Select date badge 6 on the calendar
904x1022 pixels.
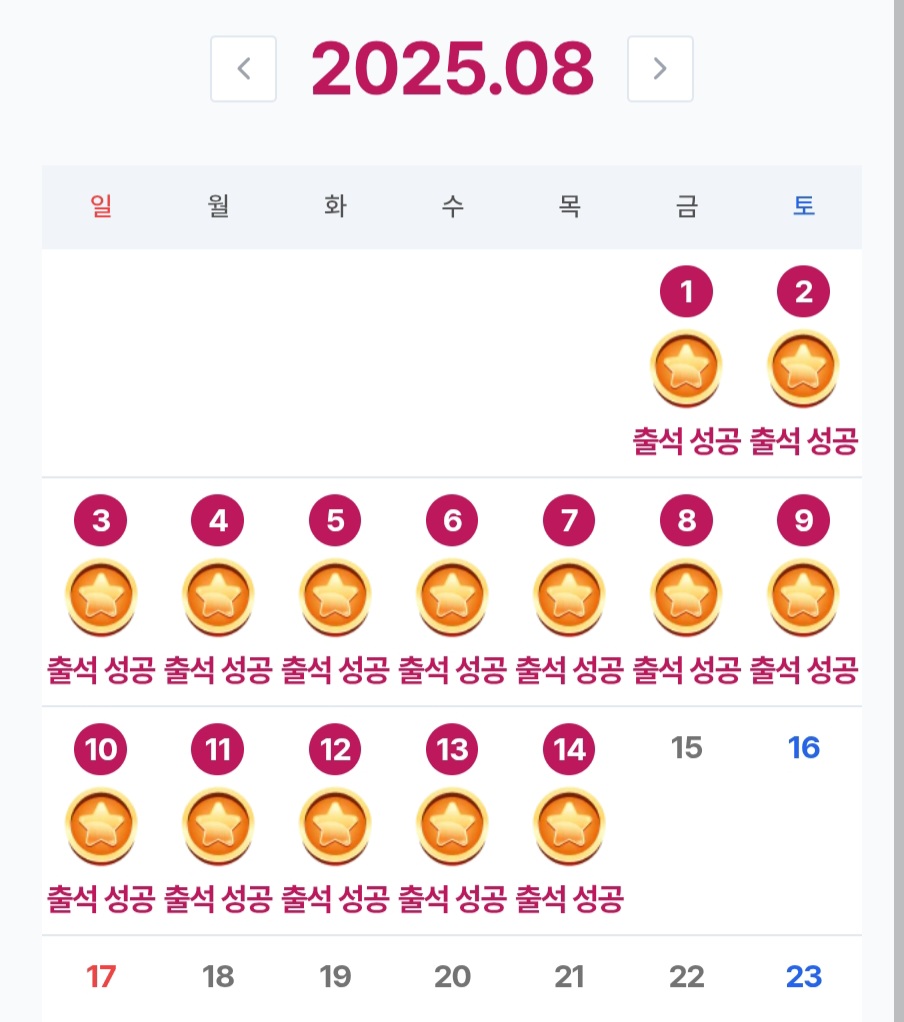452,520
